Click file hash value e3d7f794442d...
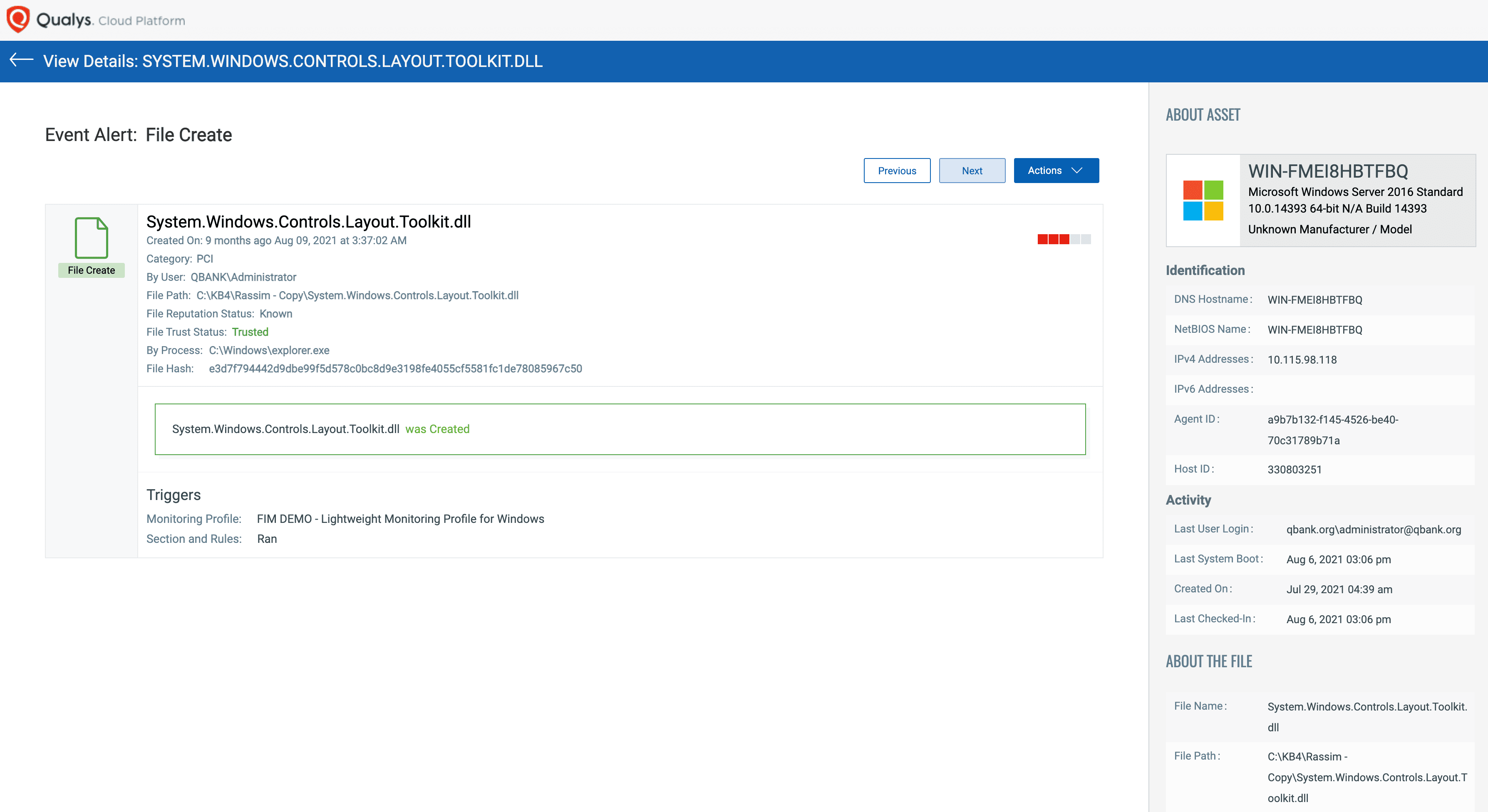 point(395,369)
